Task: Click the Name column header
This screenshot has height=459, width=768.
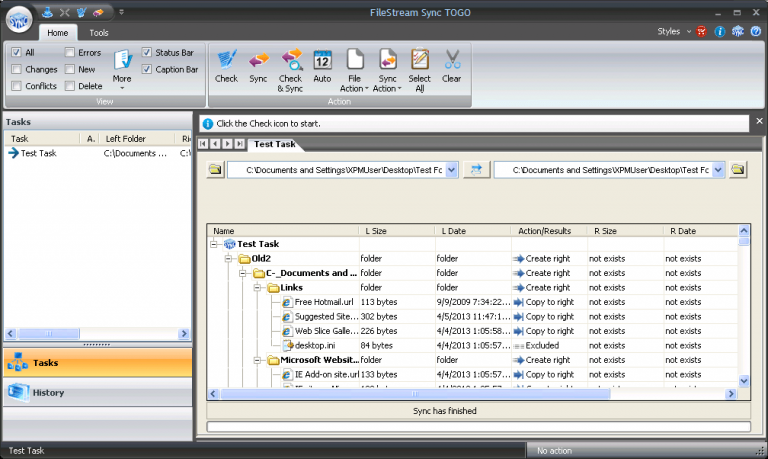Action: click(283, 231)
